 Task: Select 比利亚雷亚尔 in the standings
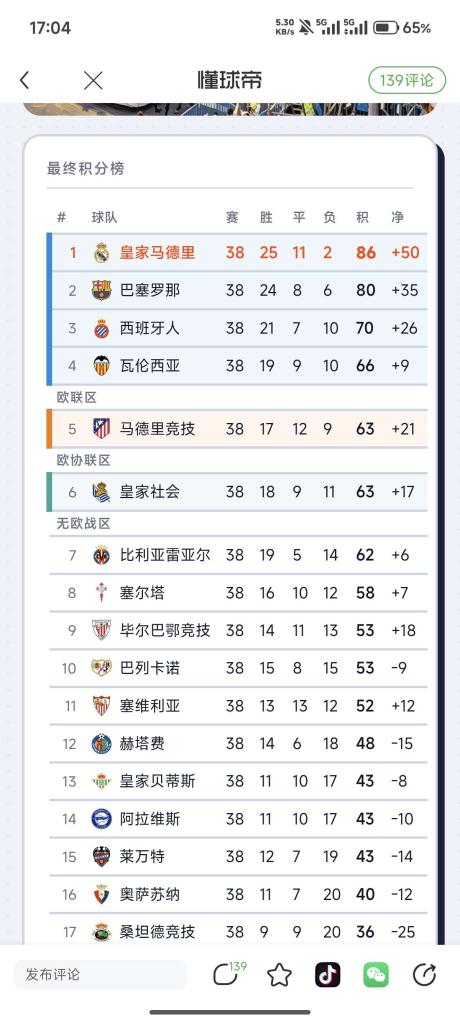237,555
